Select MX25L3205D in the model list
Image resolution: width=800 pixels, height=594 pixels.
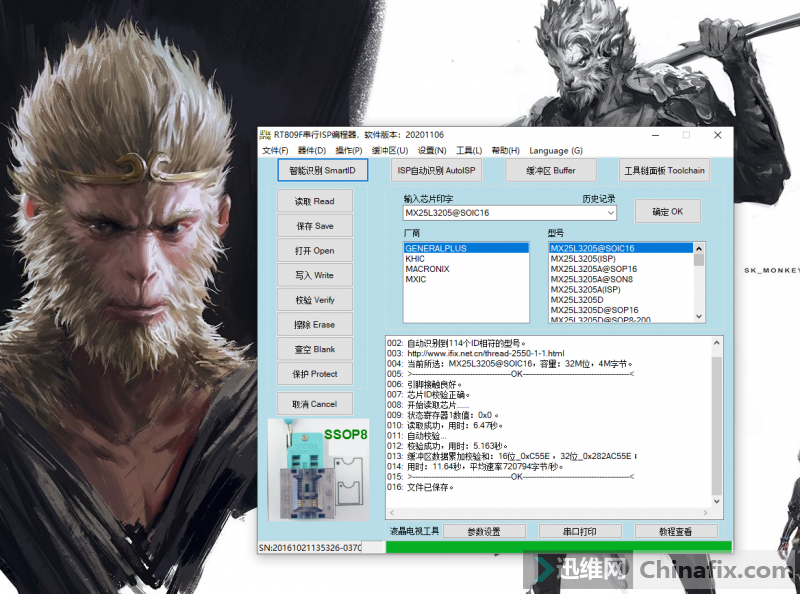tap(621, 300)
